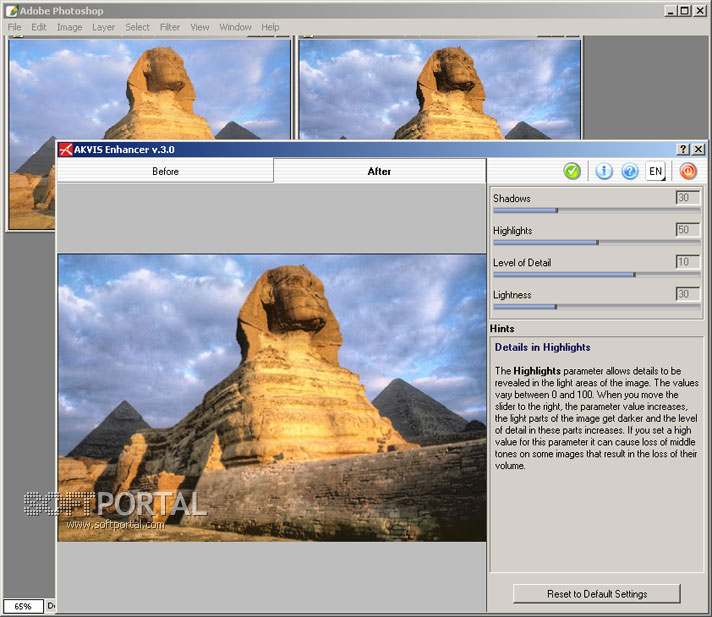Open the Window menu in Photoshop
Image resolution: width=712 pixels, height=617 pixels.
point(235,27)
